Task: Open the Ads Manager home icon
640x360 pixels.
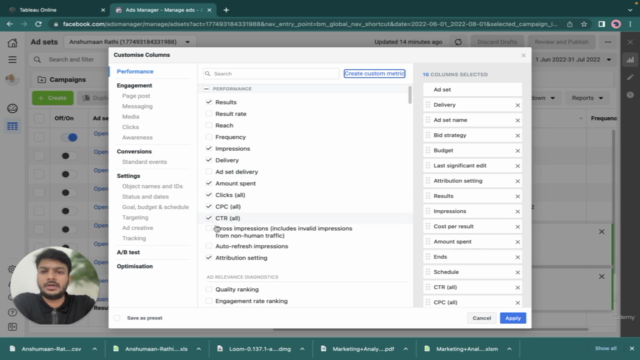Action: (13, 42)
